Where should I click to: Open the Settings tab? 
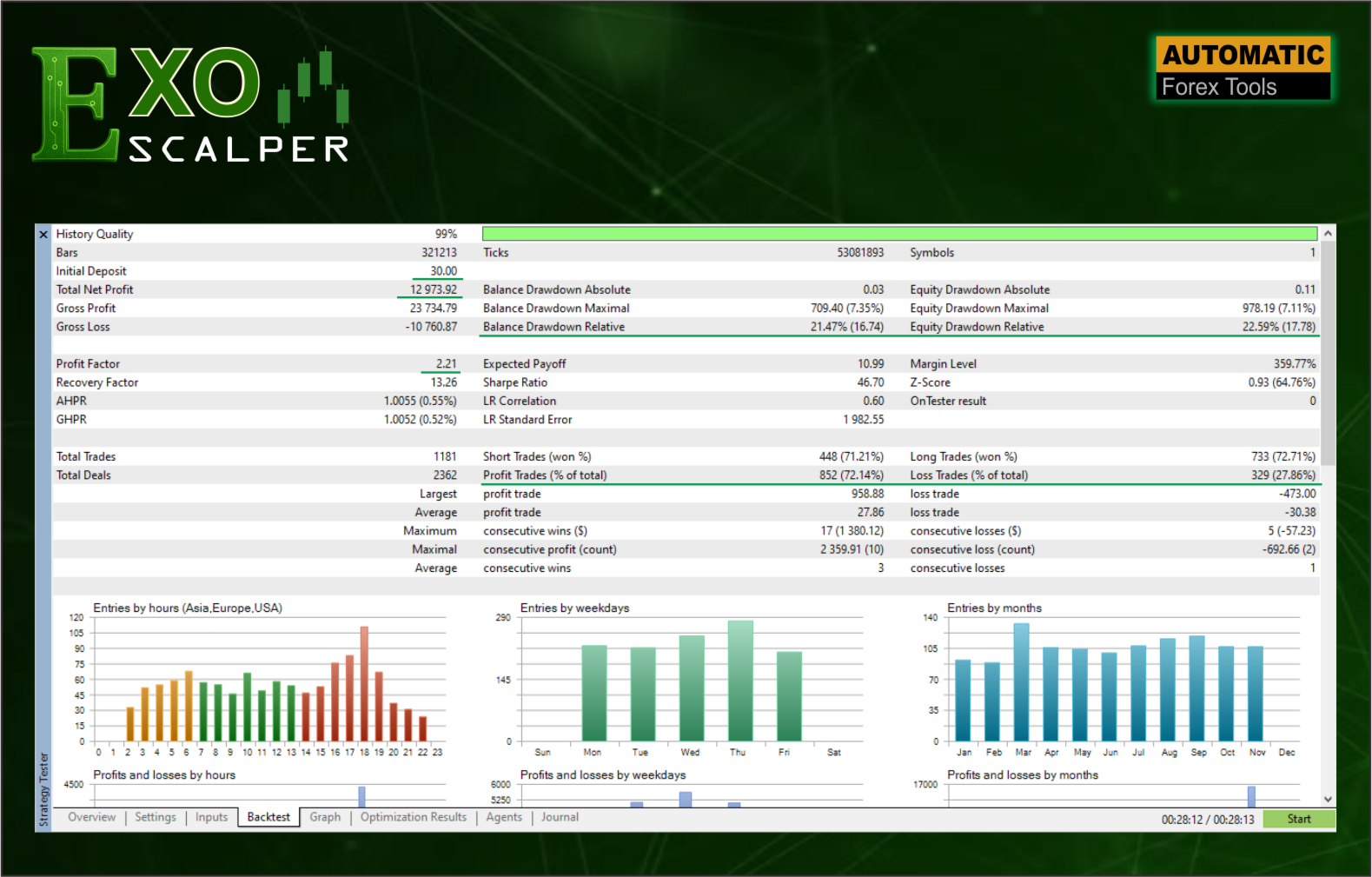click(156, 817)
